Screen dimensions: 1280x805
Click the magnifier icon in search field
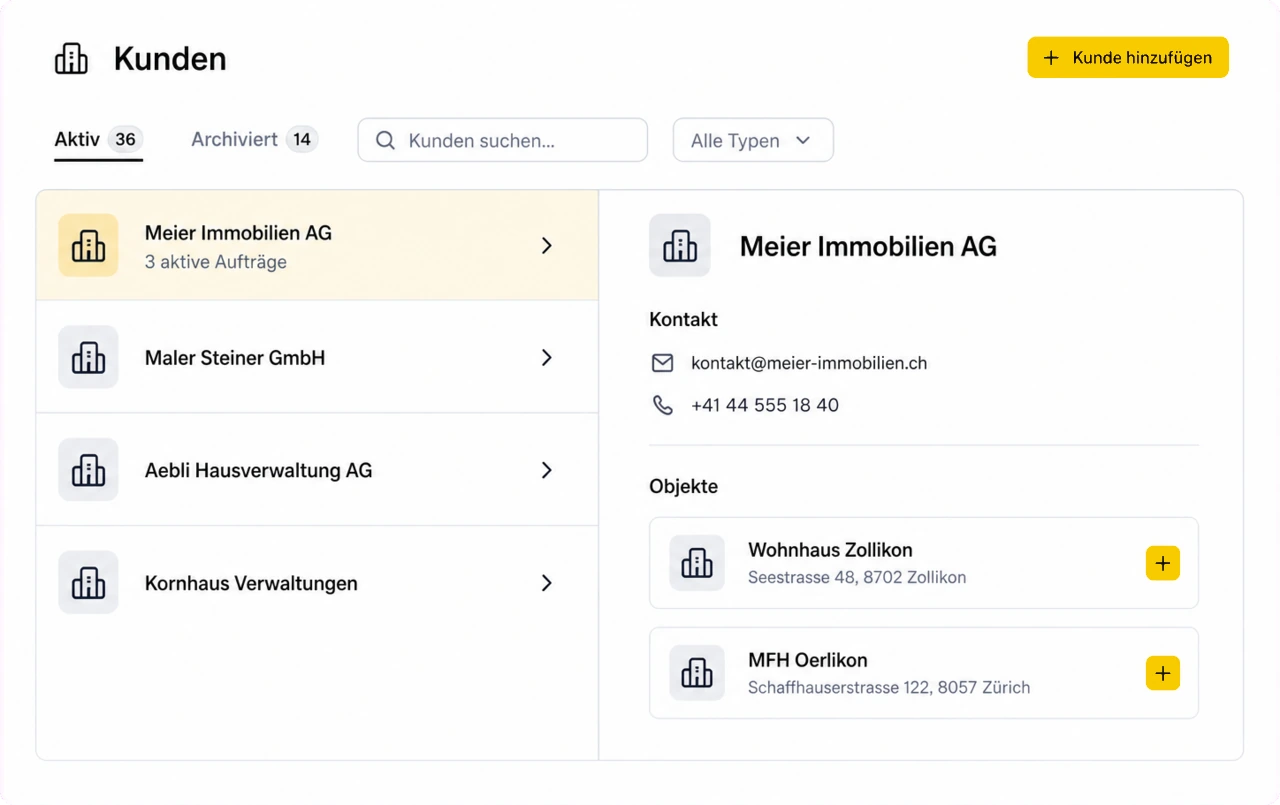point(385,140)
